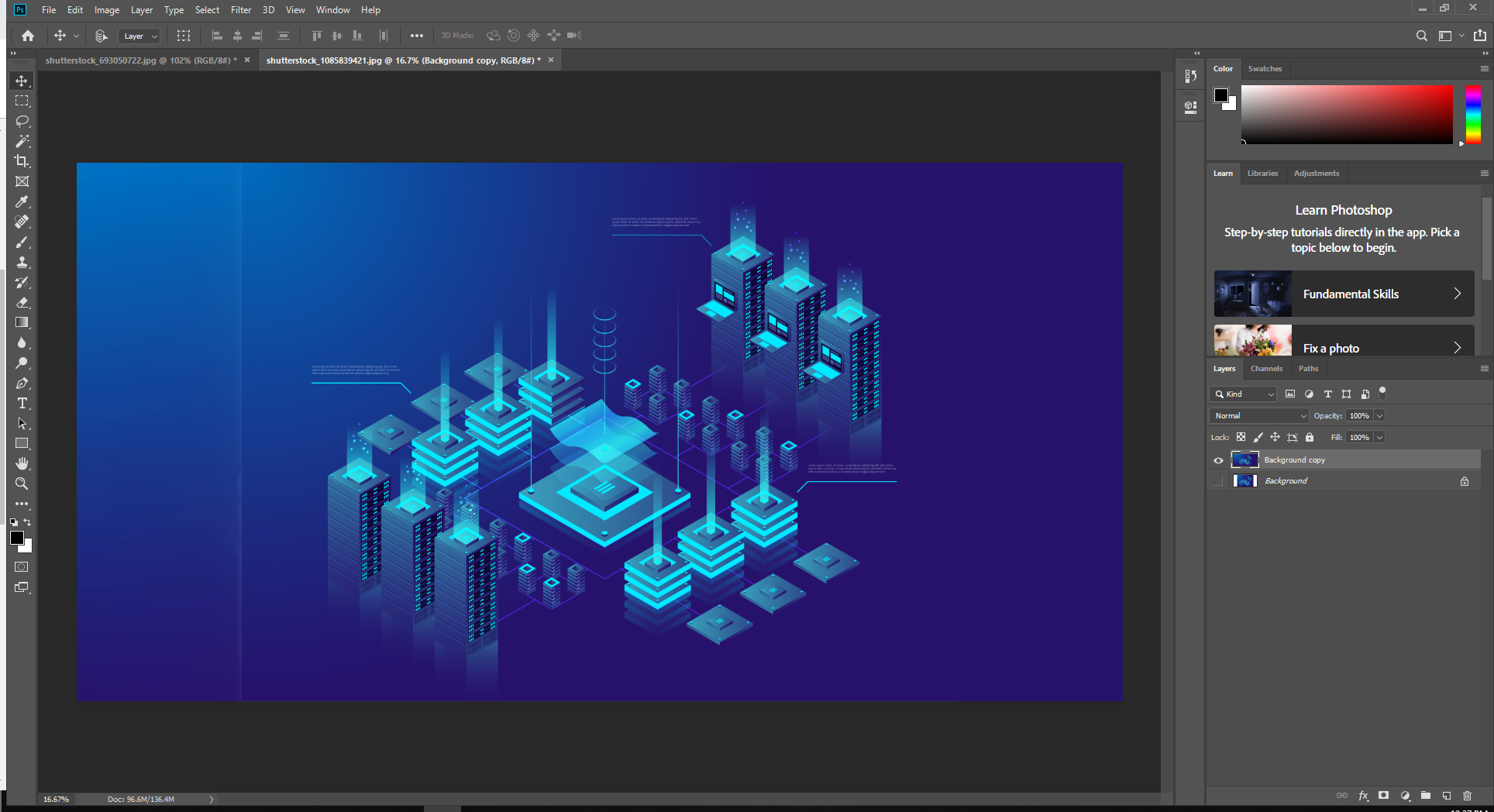Open the Search icon at top right

(1421, 36)
